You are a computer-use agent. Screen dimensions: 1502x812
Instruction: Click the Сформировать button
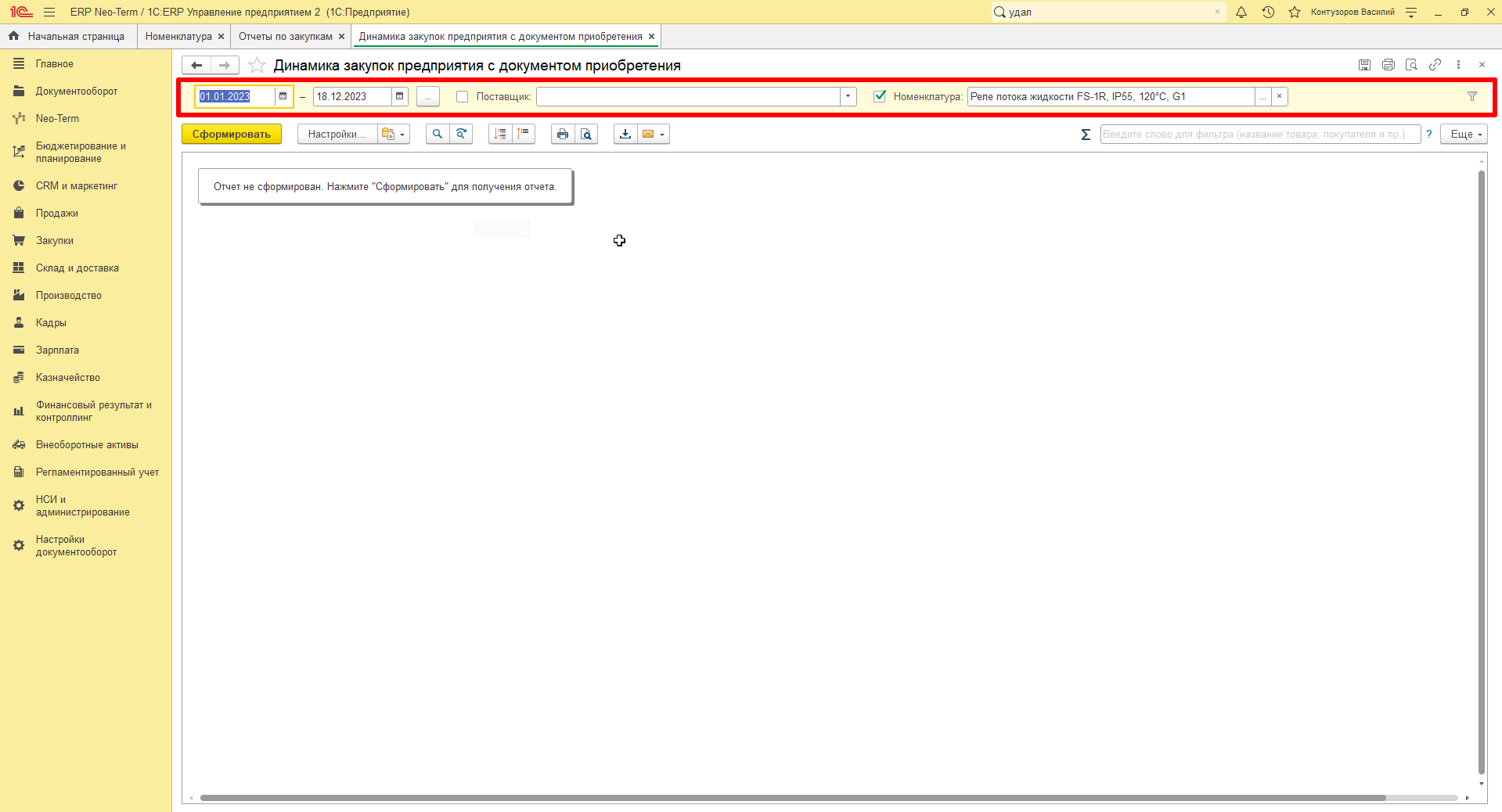tap(232, 134)
